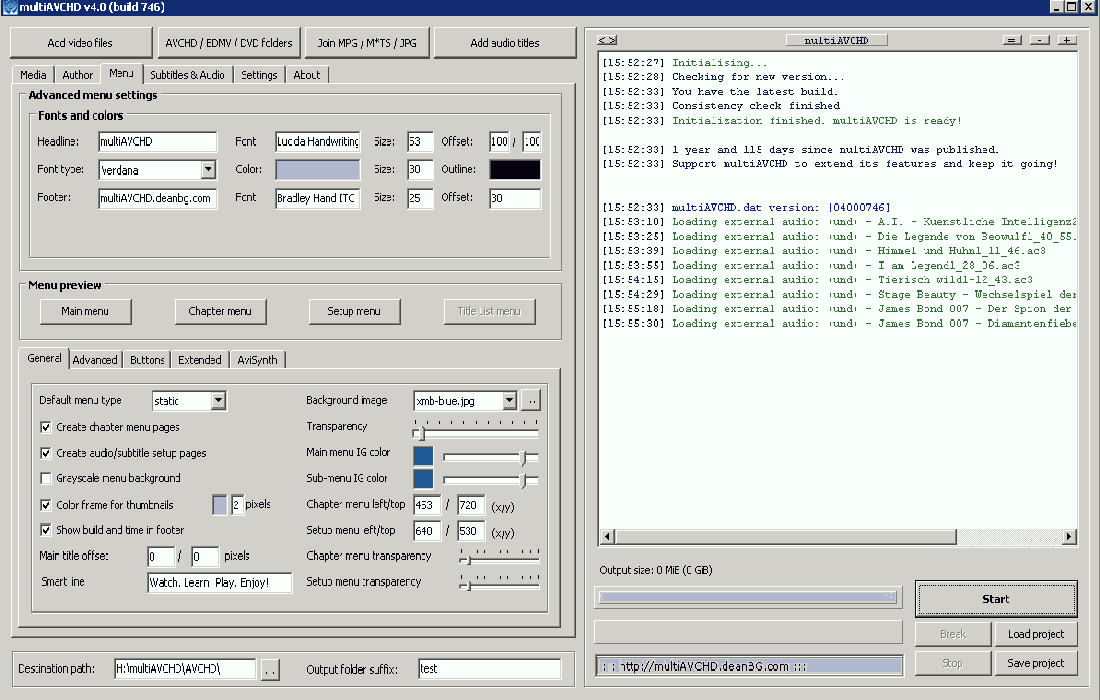Open the destination path browse dialog

(270, 669)
